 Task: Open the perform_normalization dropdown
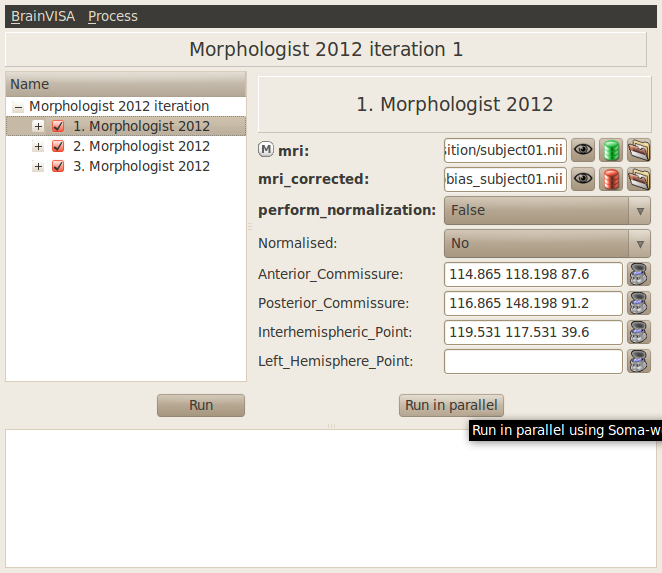pyautogui.click(x=547, y=211)
